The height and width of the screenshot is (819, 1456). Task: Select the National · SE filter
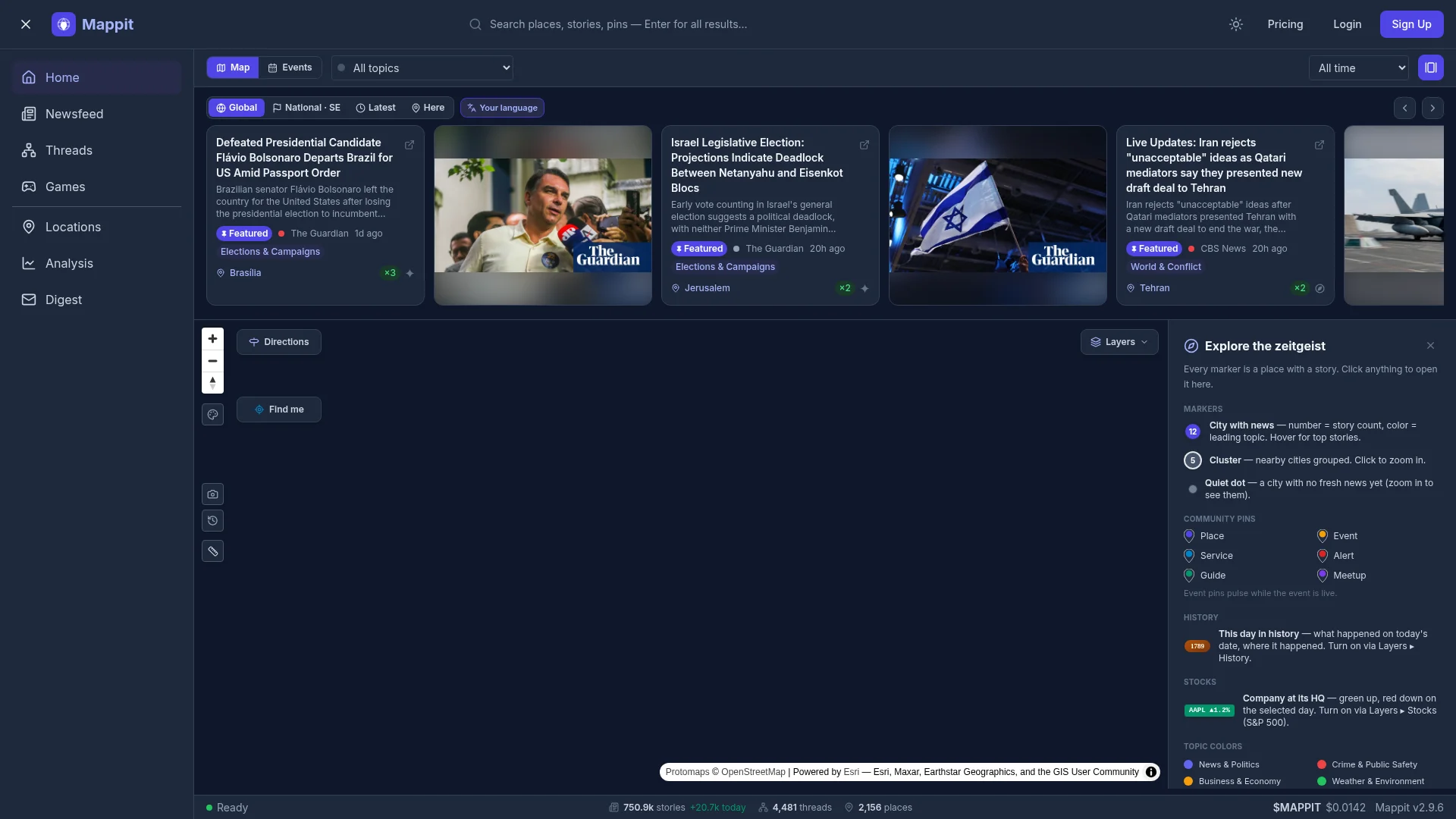[x=306, y=108]
